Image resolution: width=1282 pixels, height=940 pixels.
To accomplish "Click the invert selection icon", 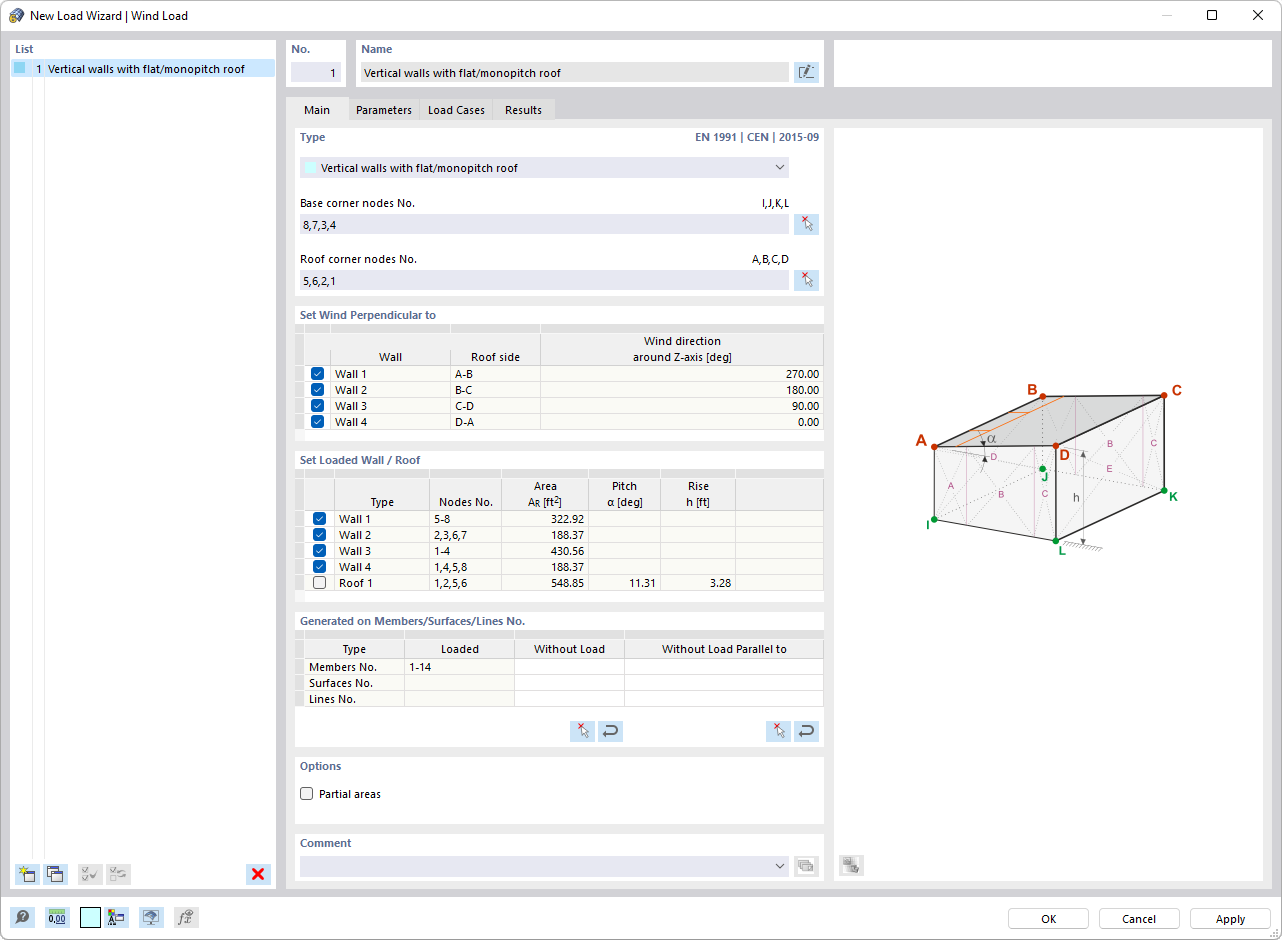I will 118,874.
